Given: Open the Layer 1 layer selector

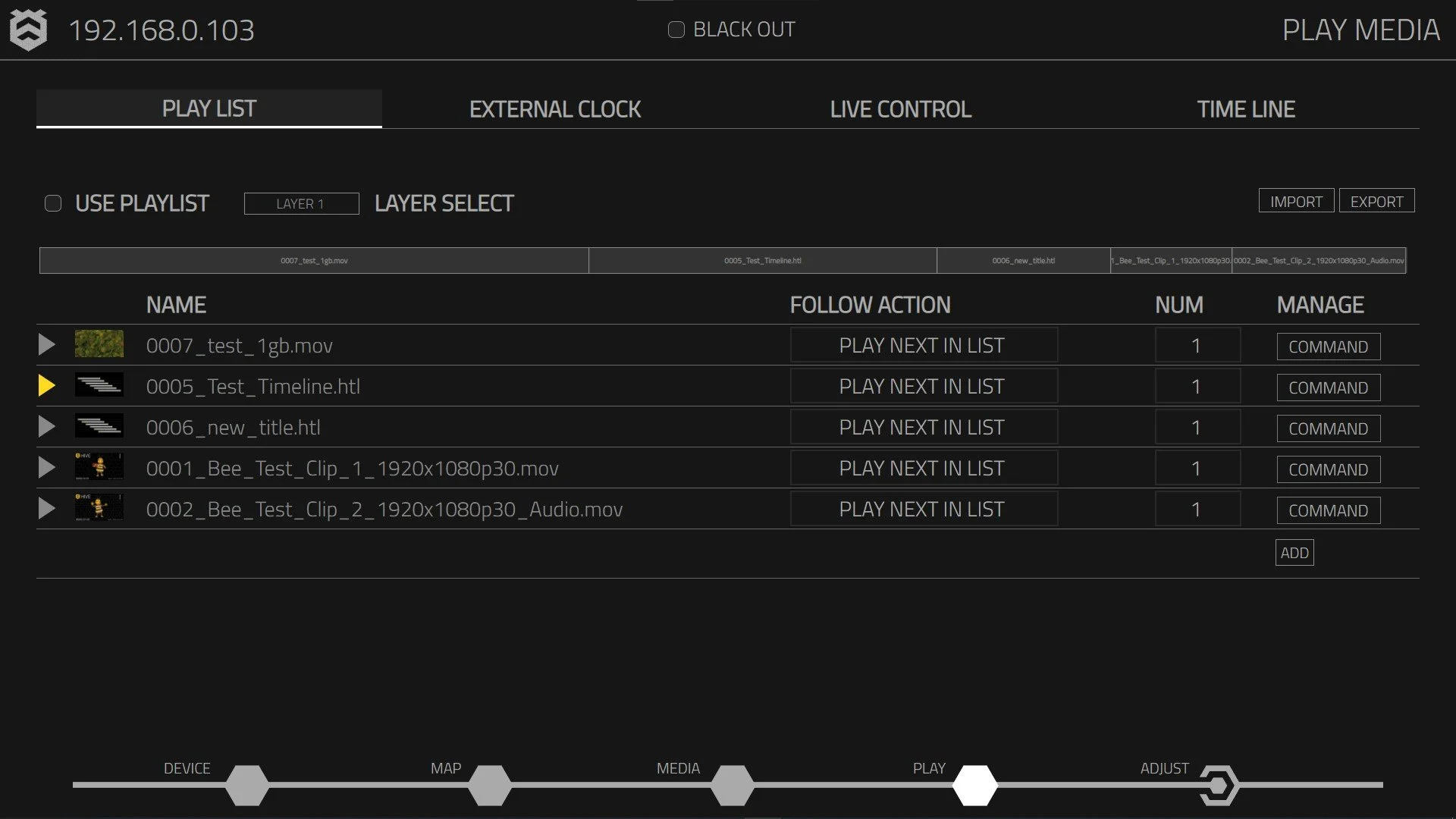Looking at the screenshot, I should pos(301,203).
